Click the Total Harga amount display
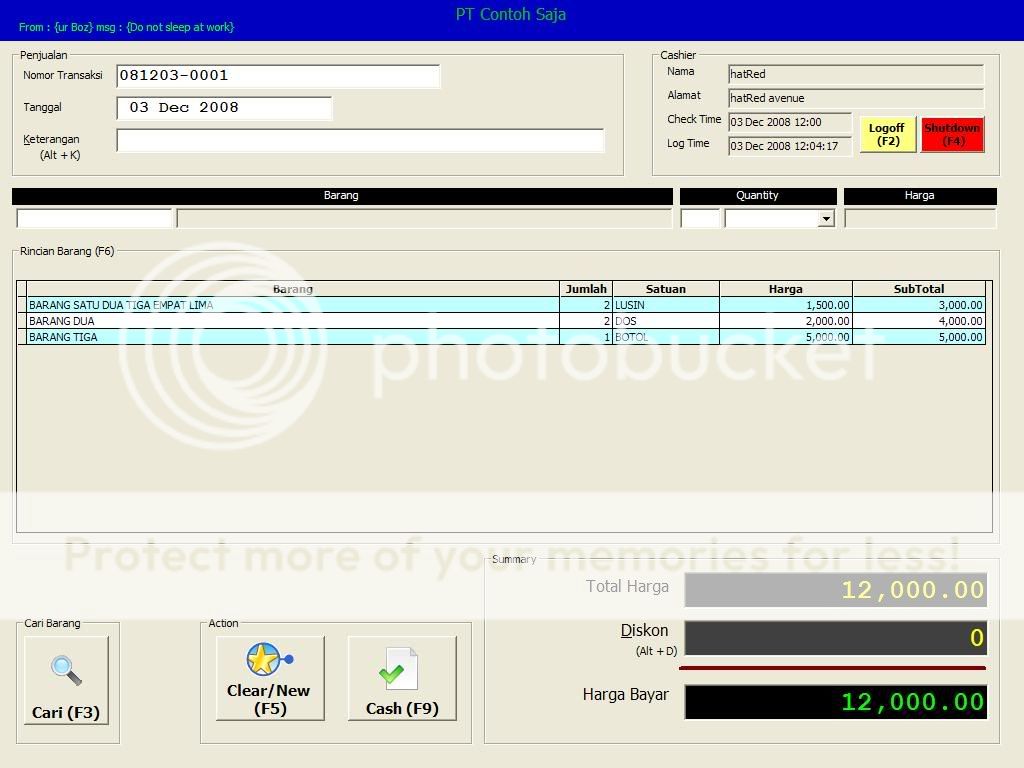 (835, 590)
